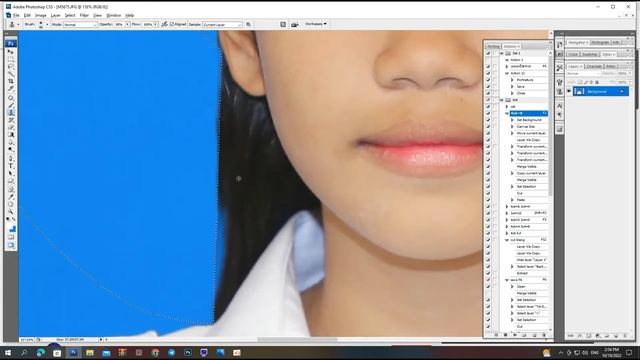
Task: Select the Rectangular Marquee tool
Action: pyautogui.click(x=11, y=59)
